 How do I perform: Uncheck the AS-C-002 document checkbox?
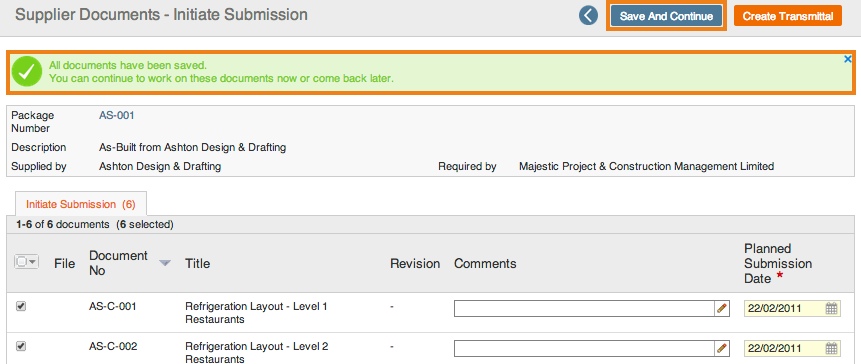pos(21,346)
